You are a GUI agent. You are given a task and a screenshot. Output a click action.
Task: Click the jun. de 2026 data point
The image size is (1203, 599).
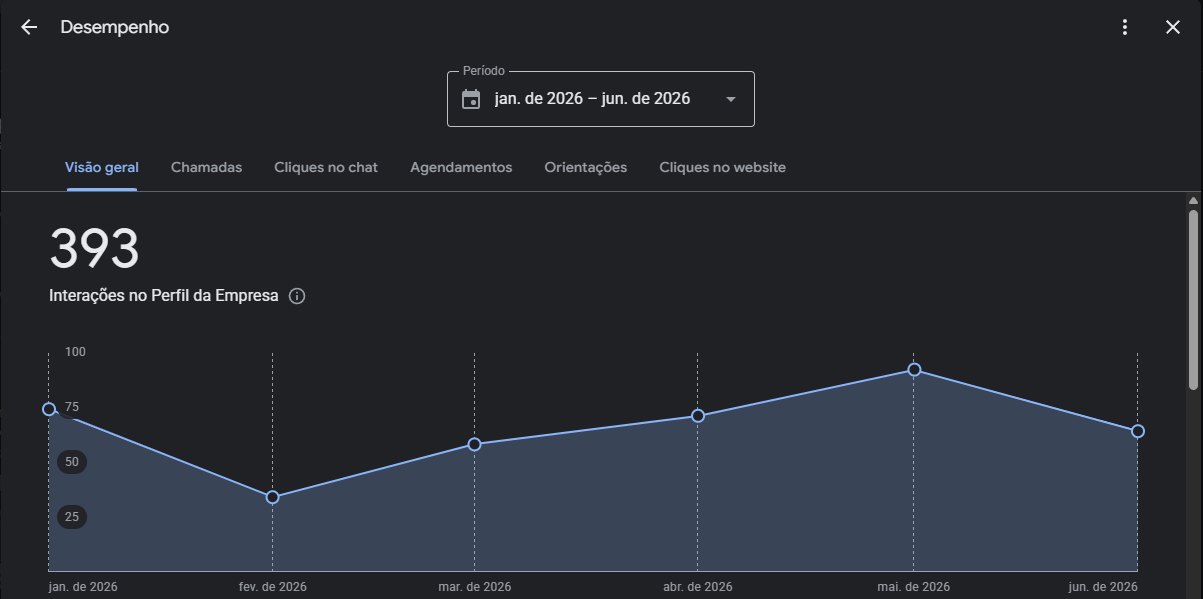tap(1138, 431)
